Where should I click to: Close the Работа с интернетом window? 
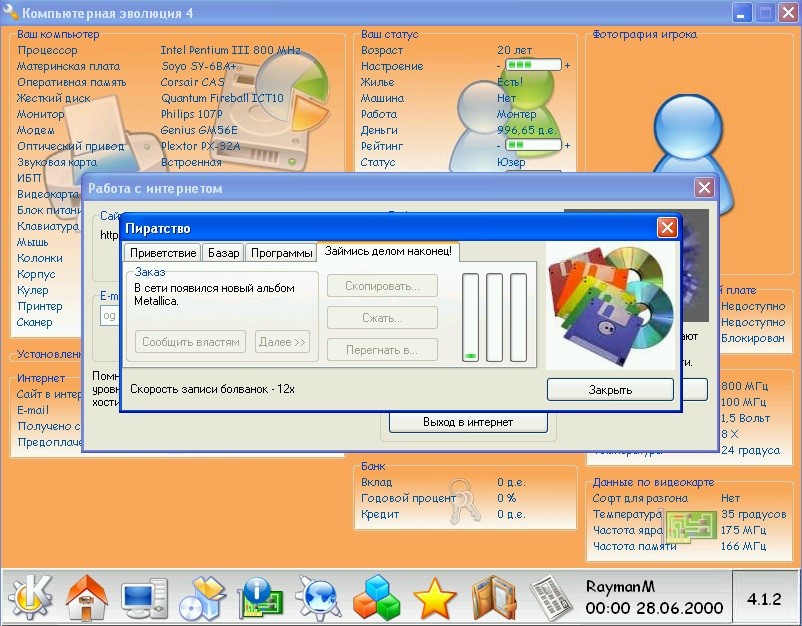tap(704, 188)
